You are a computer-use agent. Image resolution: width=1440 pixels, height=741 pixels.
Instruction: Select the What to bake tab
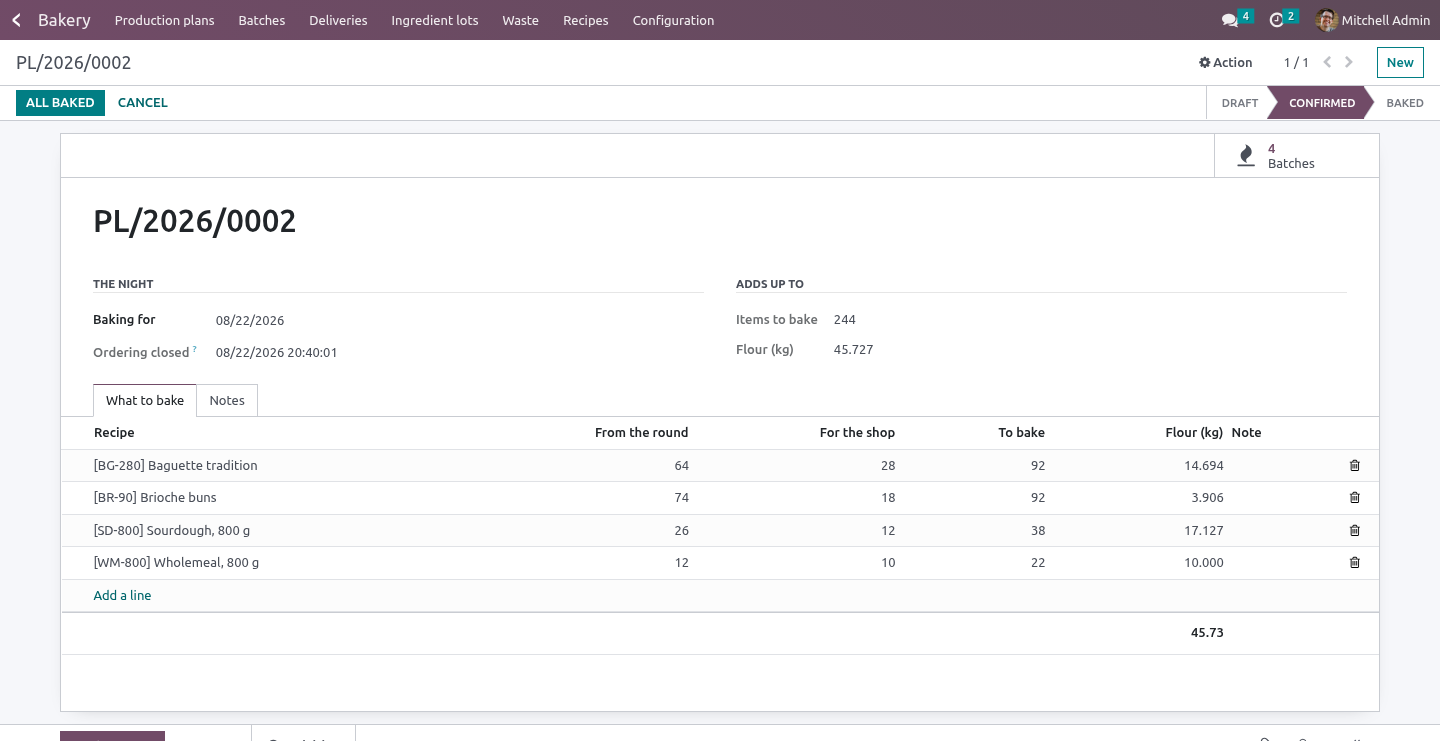[x=145, y=401]
